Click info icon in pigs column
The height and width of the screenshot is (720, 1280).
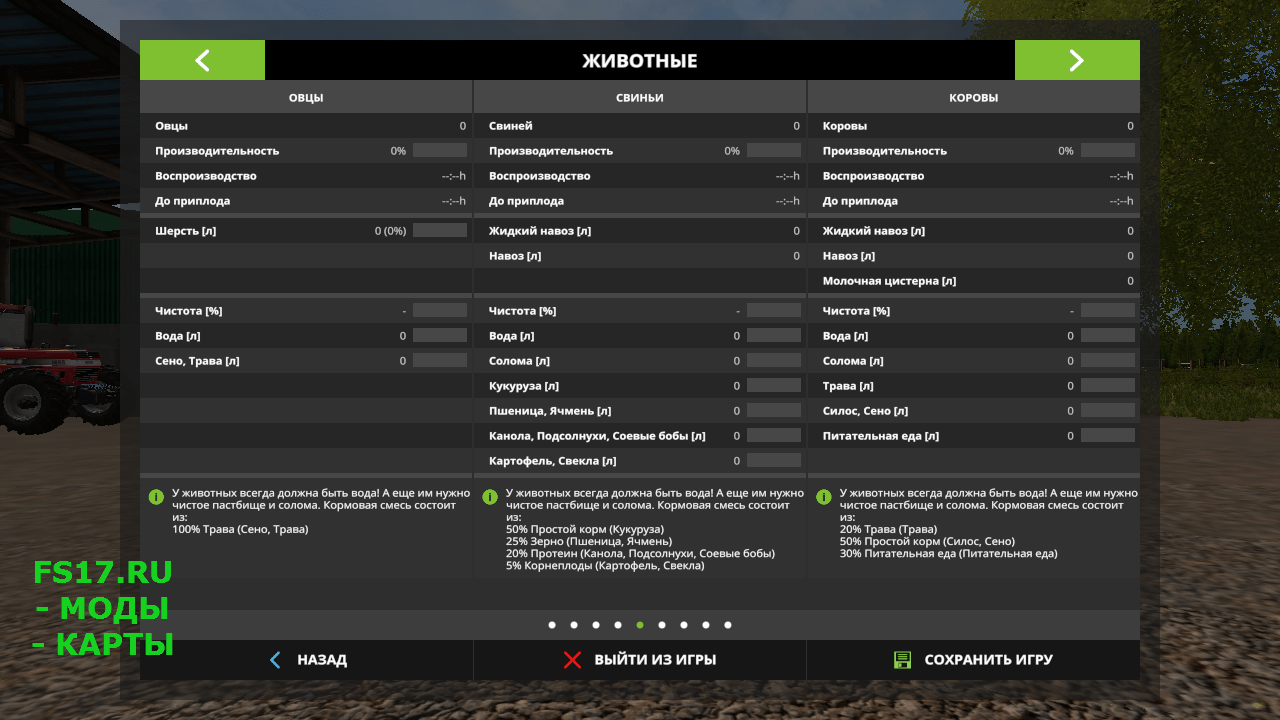490,496
